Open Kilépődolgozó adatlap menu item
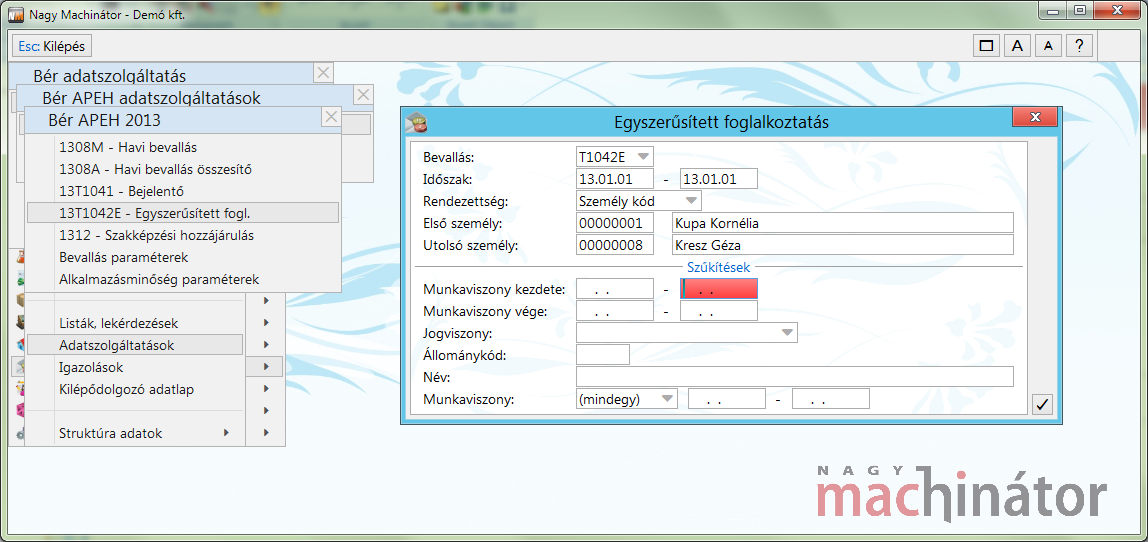 [x=135, y=390]
